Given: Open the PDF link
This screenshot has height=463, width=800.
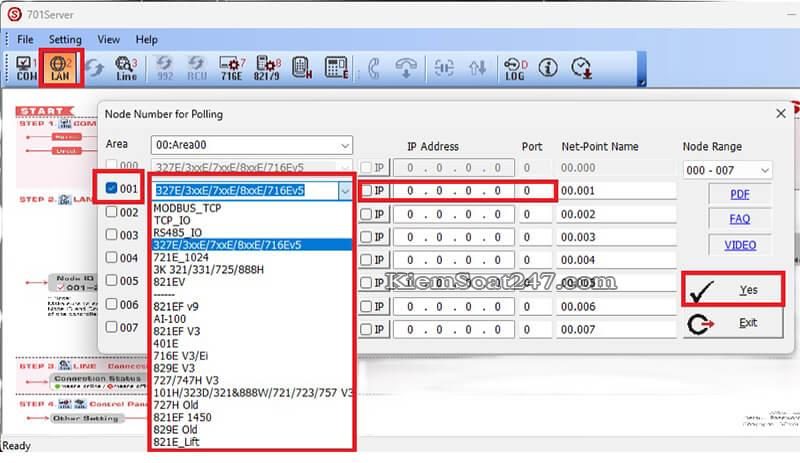Looking at the screenshot, I should pos(740,194).
